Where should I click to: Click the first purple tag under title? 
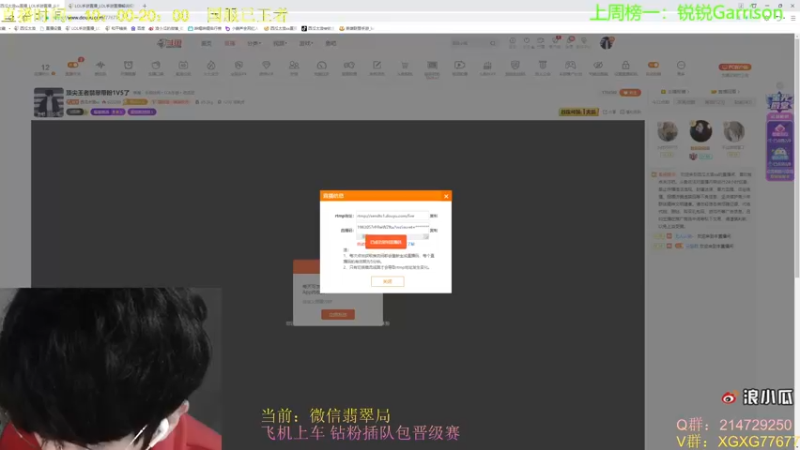pos(108,112)
